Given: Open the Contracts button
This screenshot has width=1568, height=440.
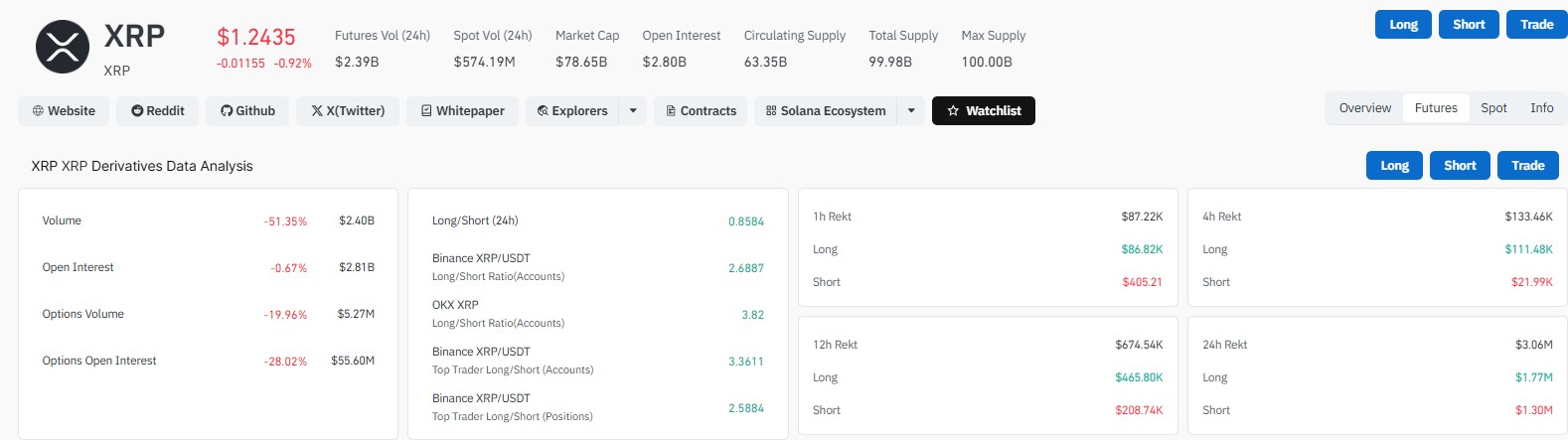Looking at the screenshot, I should pos(701,111).
